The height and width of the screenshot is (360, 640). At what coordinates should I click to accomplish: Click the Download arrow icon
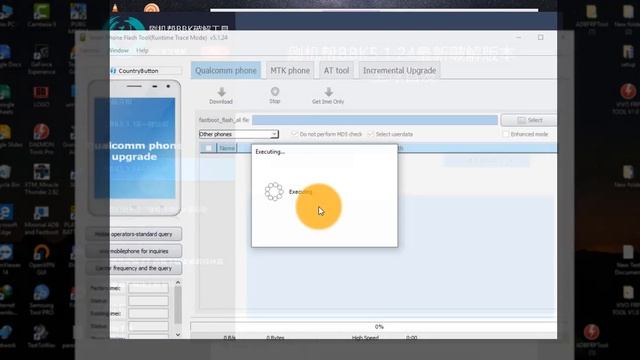tap(222, 92)
